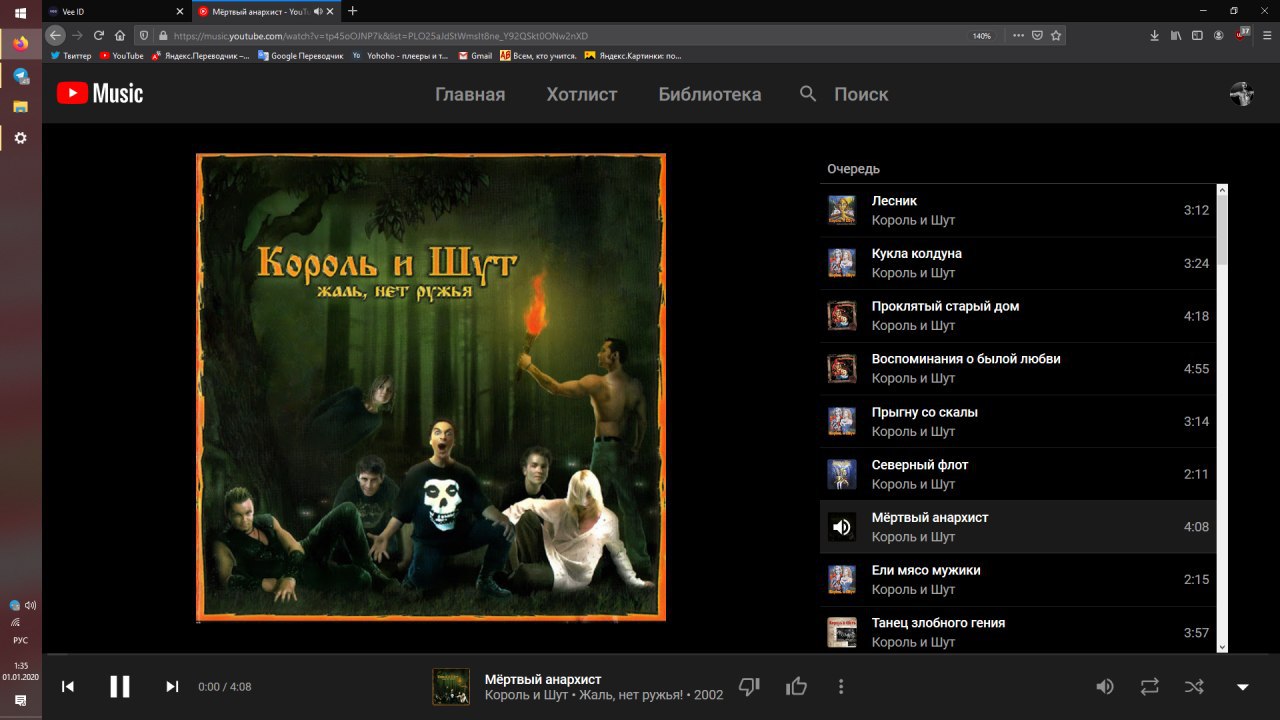Screen dimensions: 1280x720
Task: Play Кукла колдуна from the queue
Action: (1017, 263)
